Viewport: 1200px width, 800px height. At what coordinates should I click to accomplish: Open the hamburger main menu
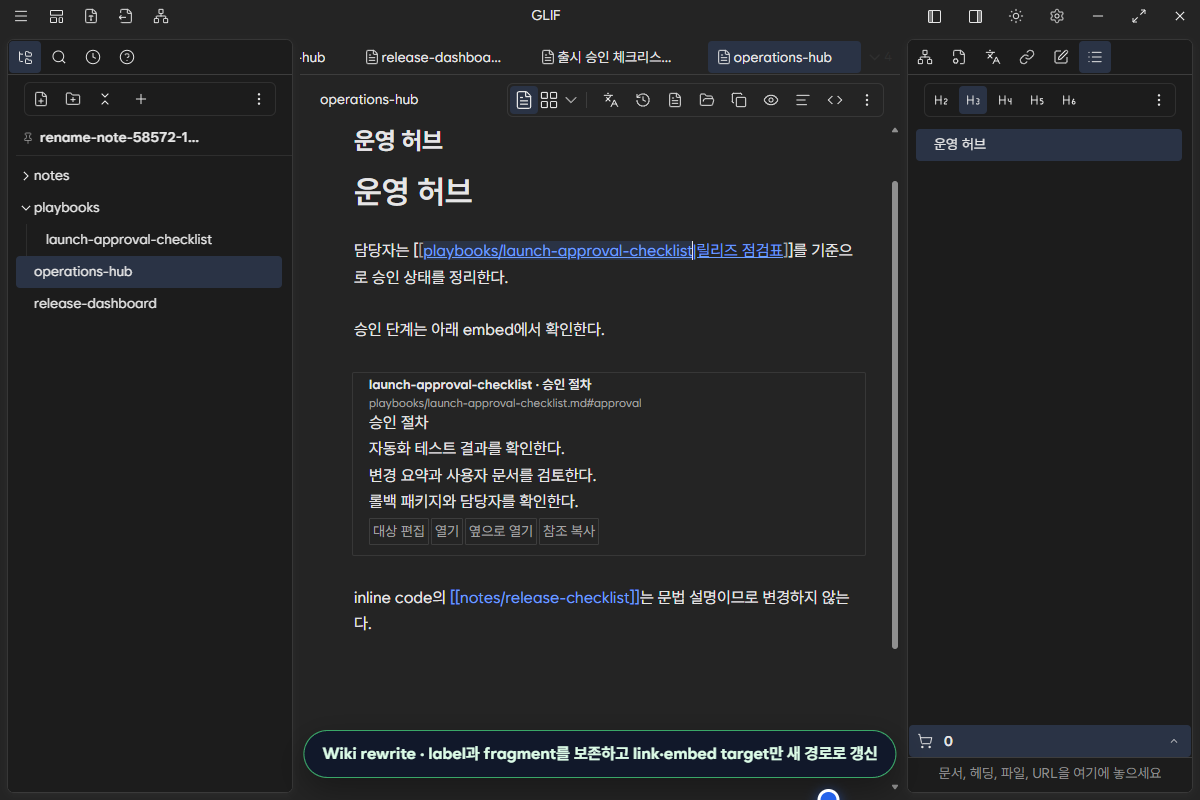coord(21,16)
